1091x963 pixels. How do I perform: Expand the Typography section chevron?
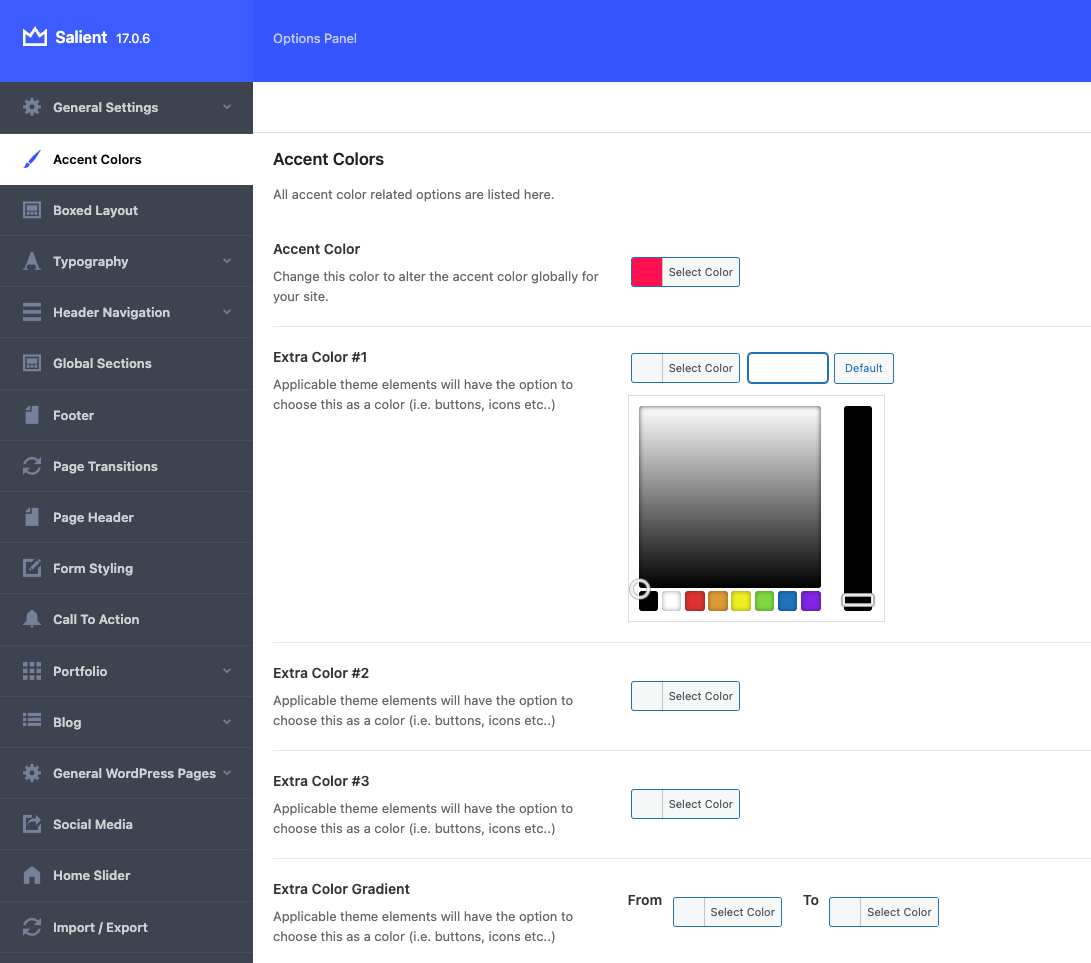point(226,261)
